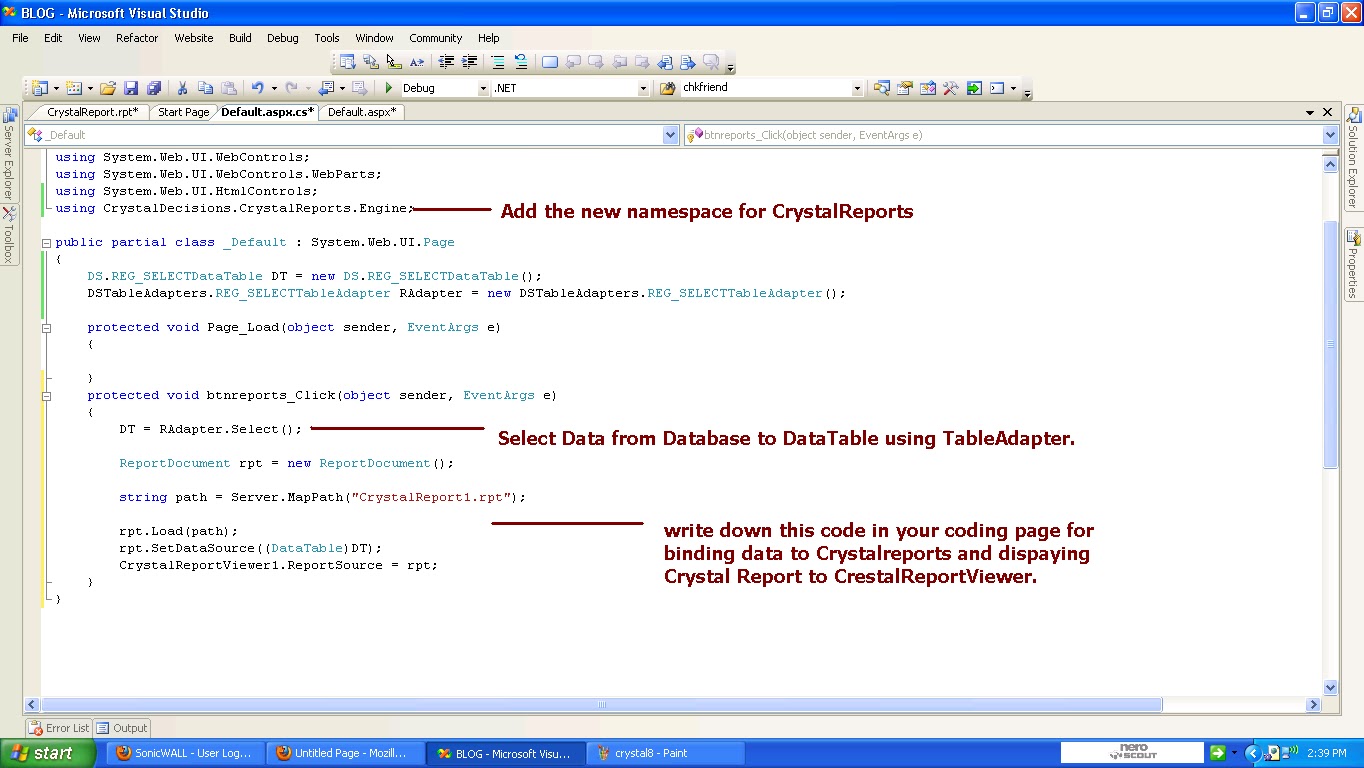Open the Website menu

click(194, 38)
